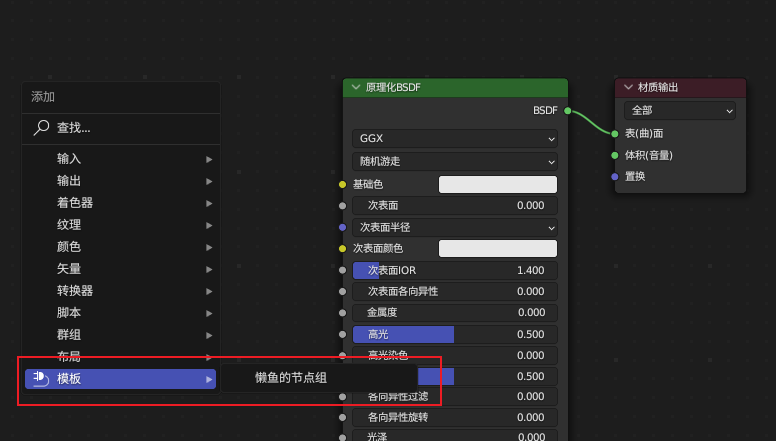This screenshot has height=441, width=776.
Task: Open the 颜色 submenu
Action: (121, 246)
